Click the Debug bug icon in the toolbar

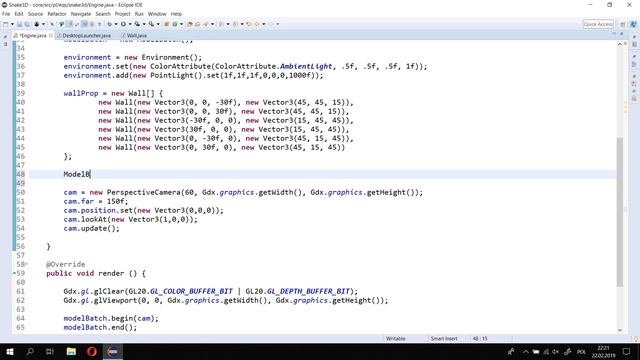(109, 24)
